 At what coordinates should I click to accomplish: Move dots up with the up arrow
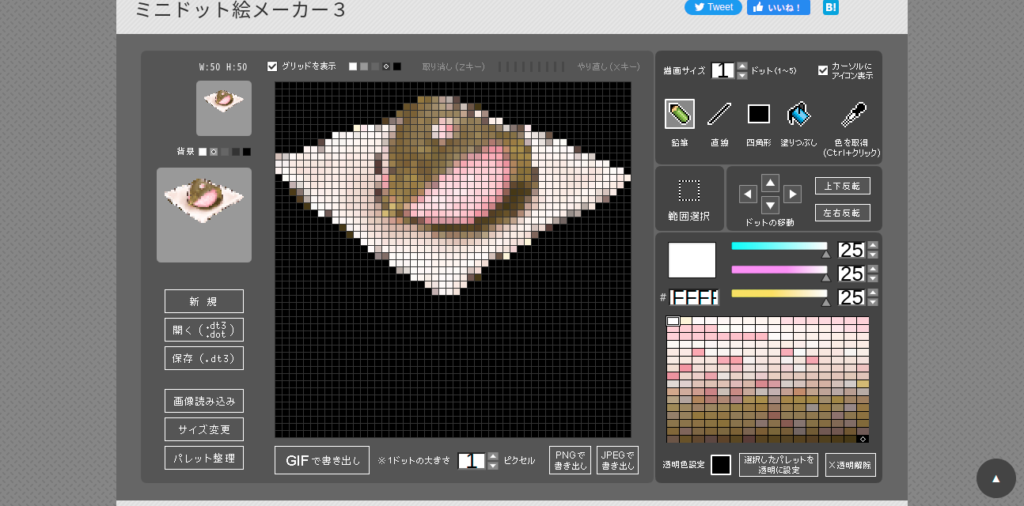[771, 183]
